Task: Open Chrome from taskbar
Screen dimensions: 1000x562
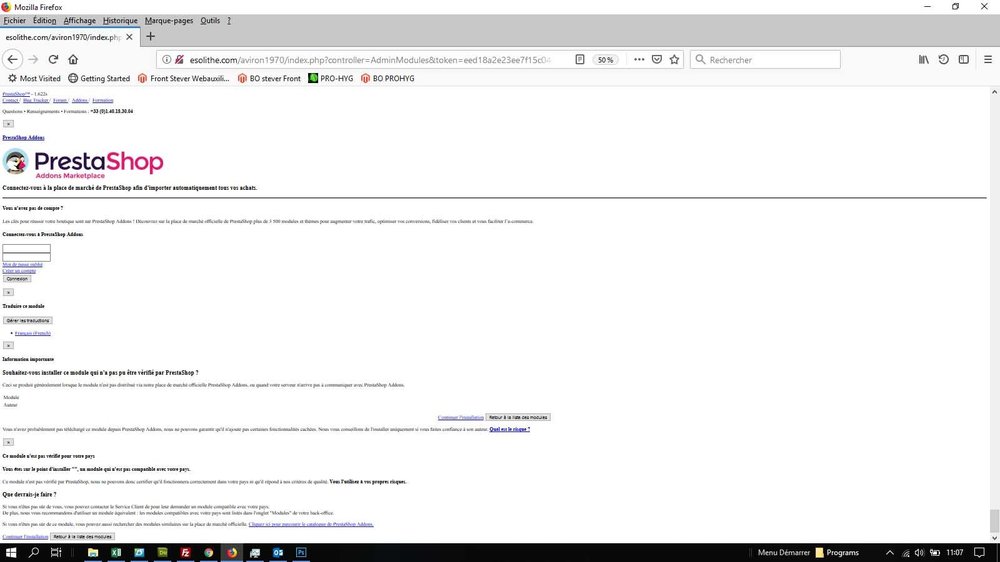Action: pos(209,552)
